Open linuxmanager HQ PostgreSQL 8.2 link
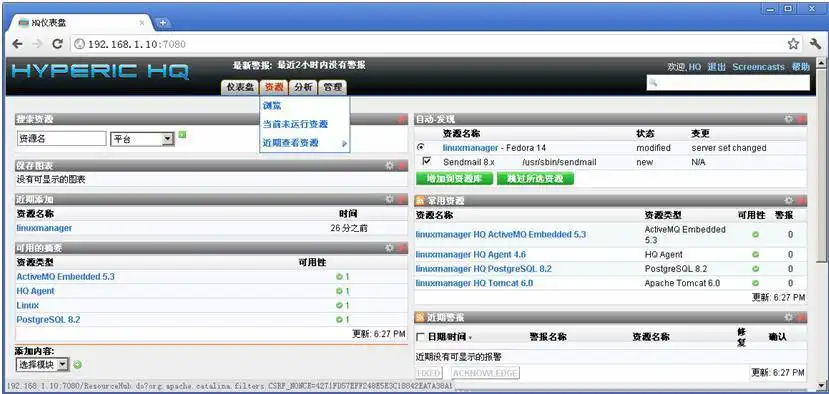This screenshot has width=829, height=394. pos(483,269)
